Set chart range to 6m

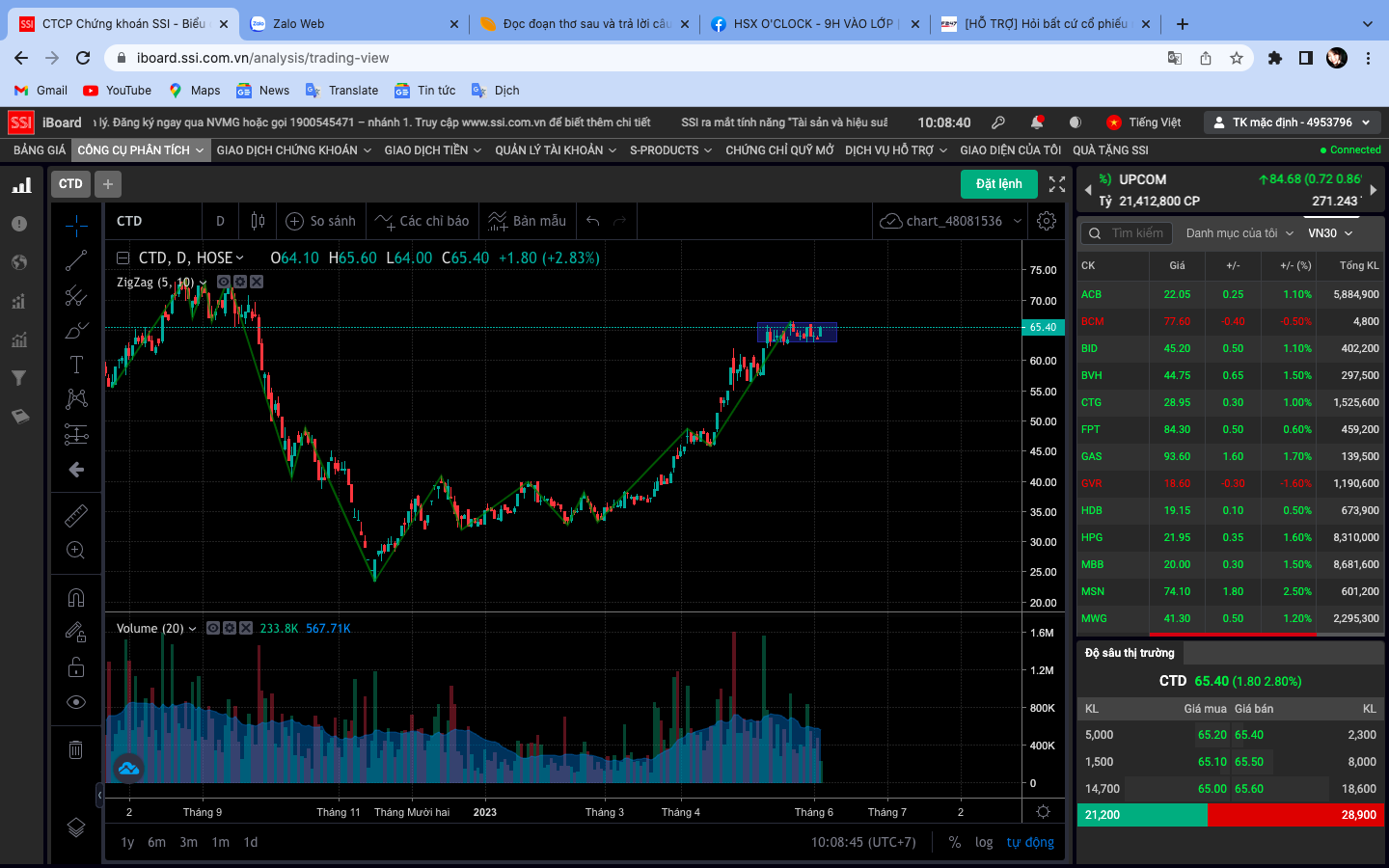pos(156,842)
